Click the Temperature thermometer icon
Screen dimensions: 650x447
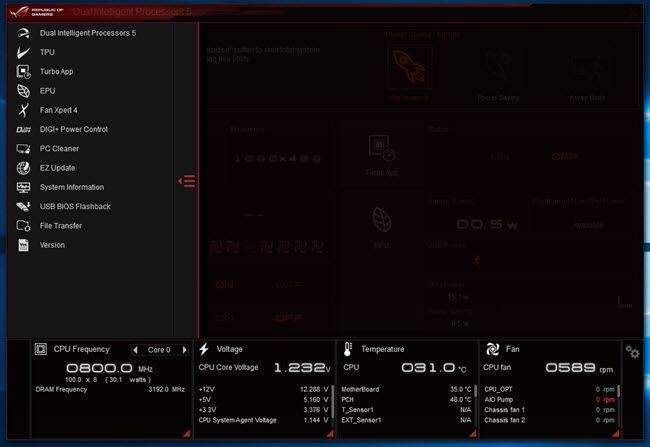348,349
